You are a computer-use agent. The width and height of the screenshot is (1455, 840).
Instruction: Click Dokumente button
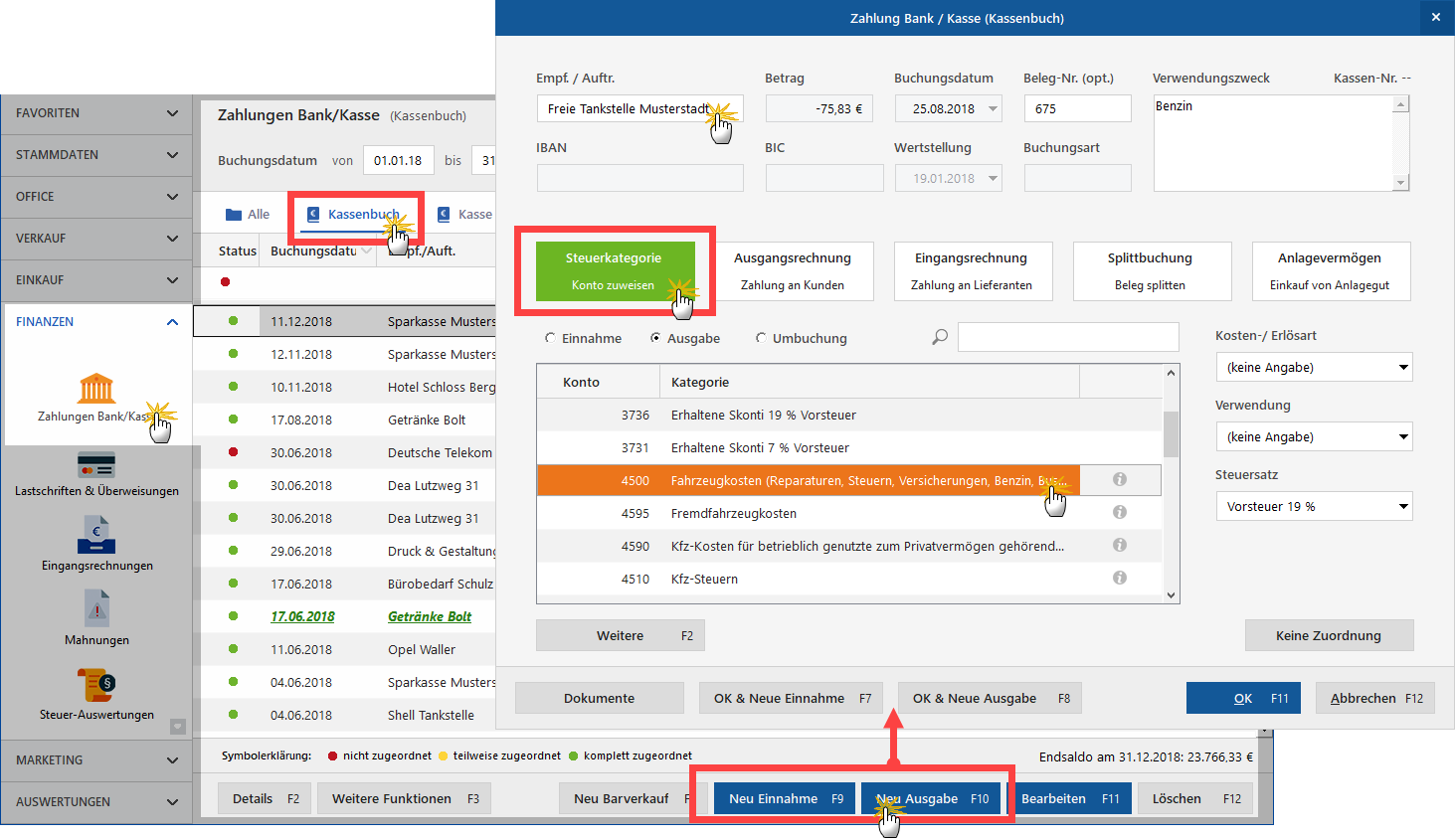coord(599,699)
